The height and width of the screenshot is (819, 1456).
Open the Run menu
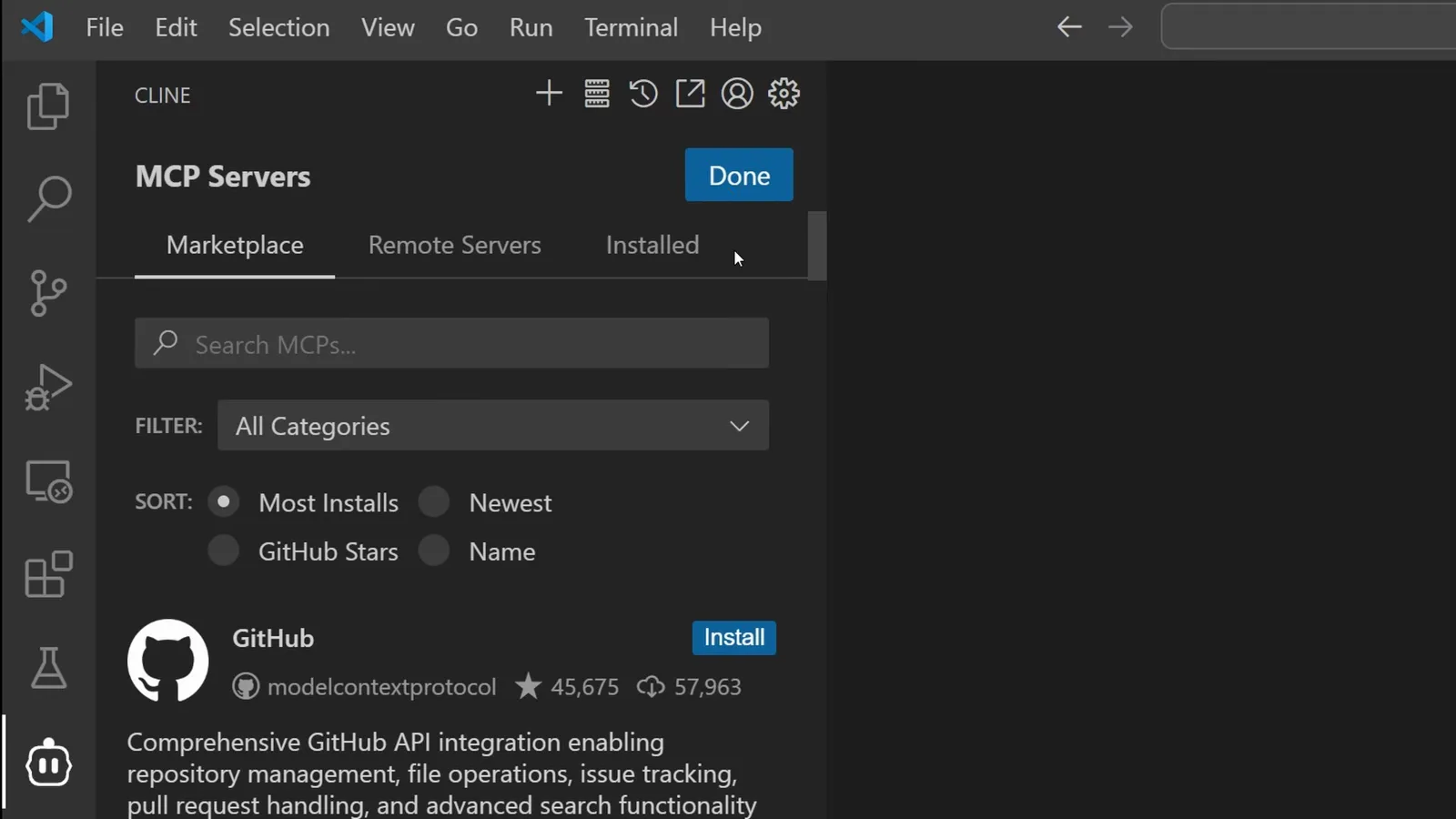tap(531, 27)
